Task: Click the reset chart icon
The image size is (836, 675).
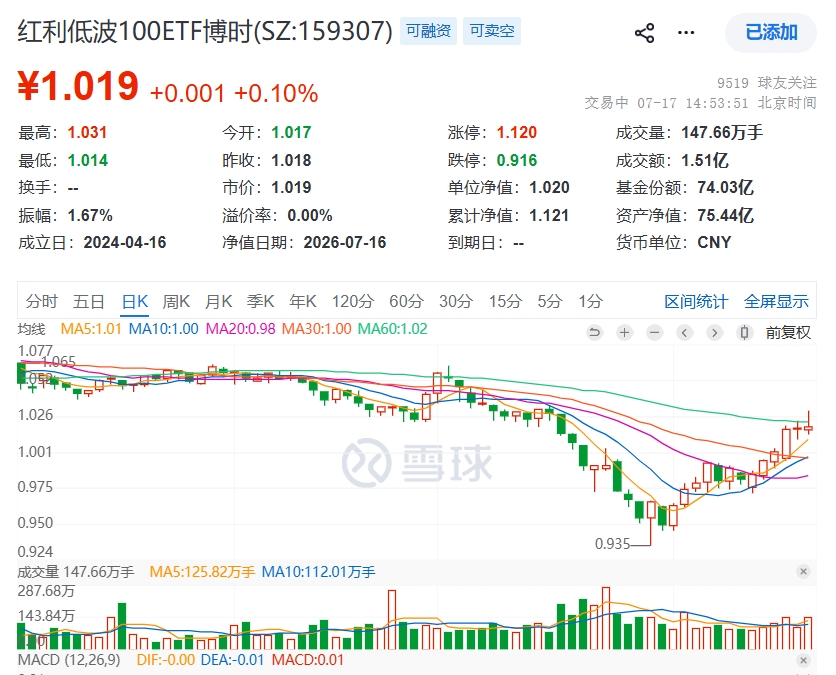Action: tap(594, 333)
